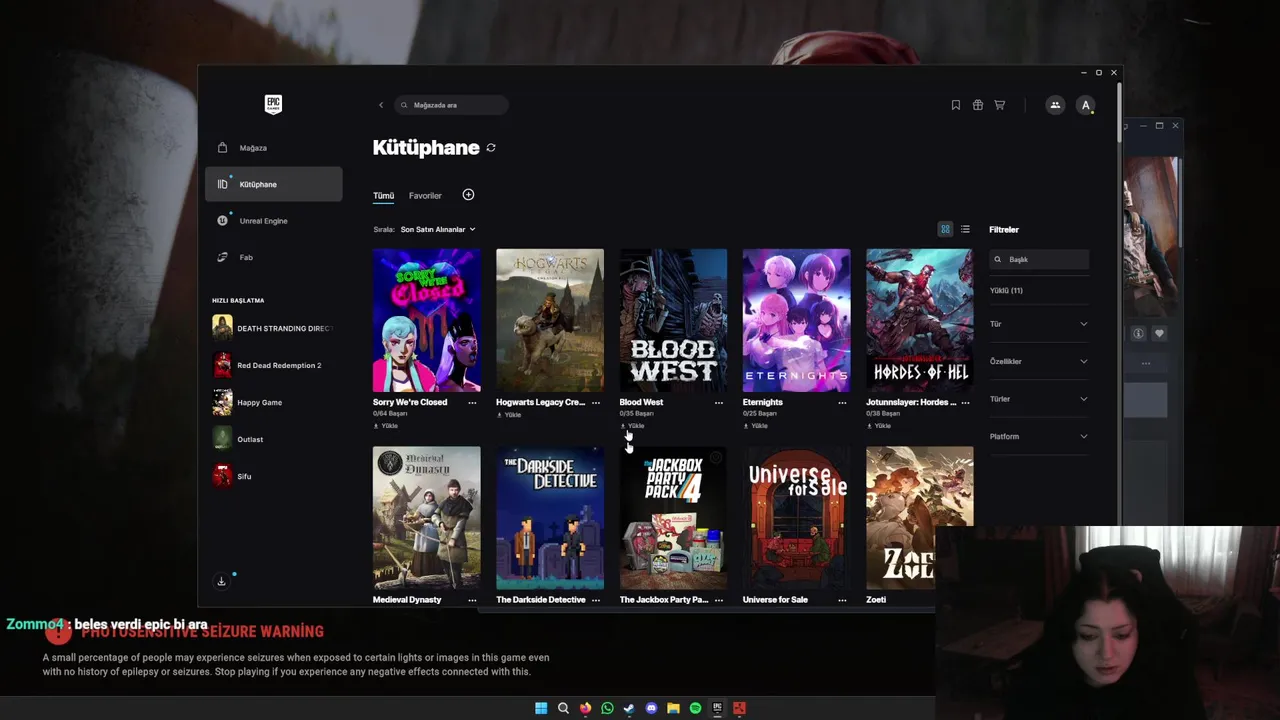Viewport: 1280px width, 720px height.
Task: Open Blood West cover
Action: click(673, 320)
